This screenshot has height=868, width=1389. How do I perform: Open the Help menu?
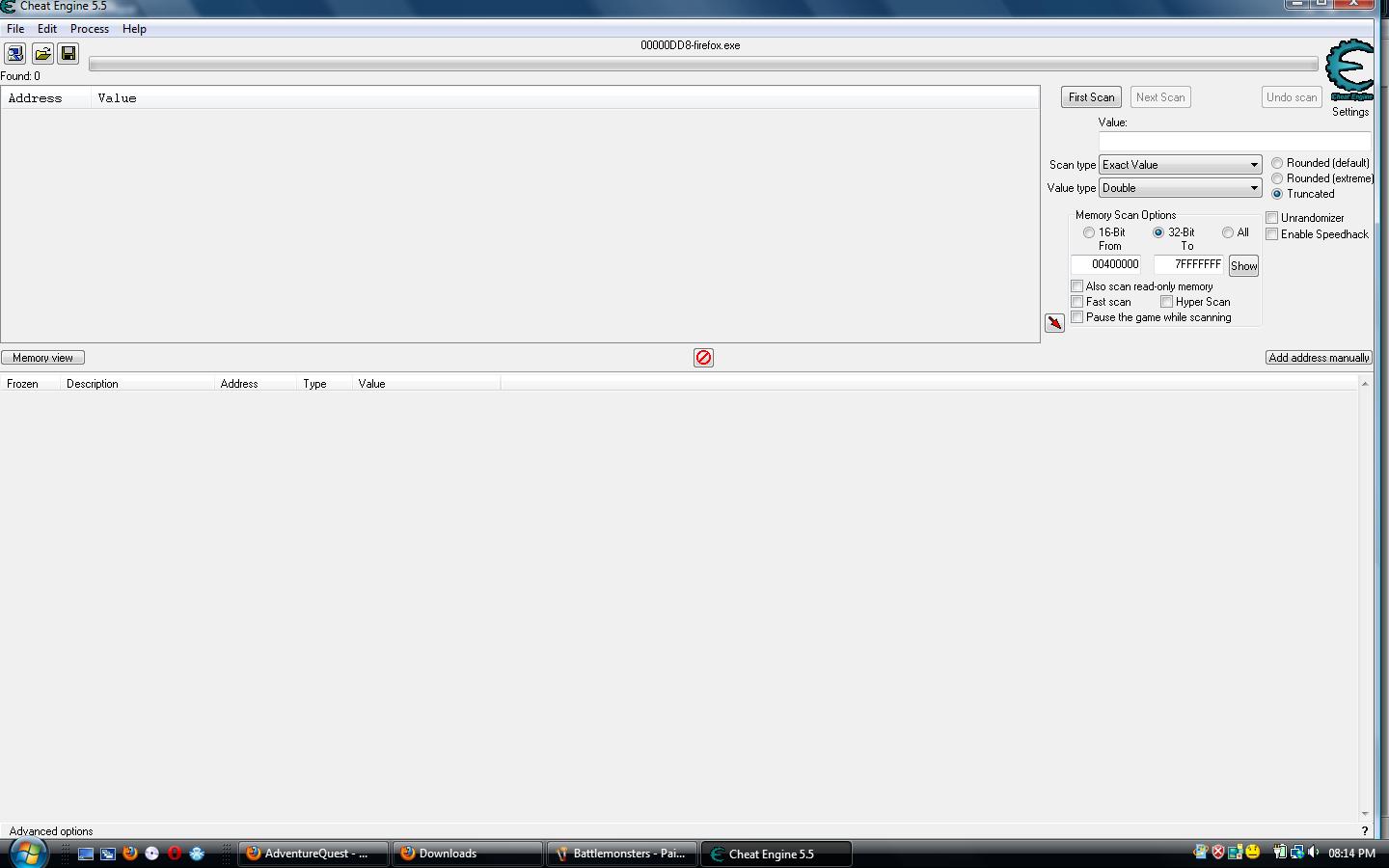(x=134, y=29)
